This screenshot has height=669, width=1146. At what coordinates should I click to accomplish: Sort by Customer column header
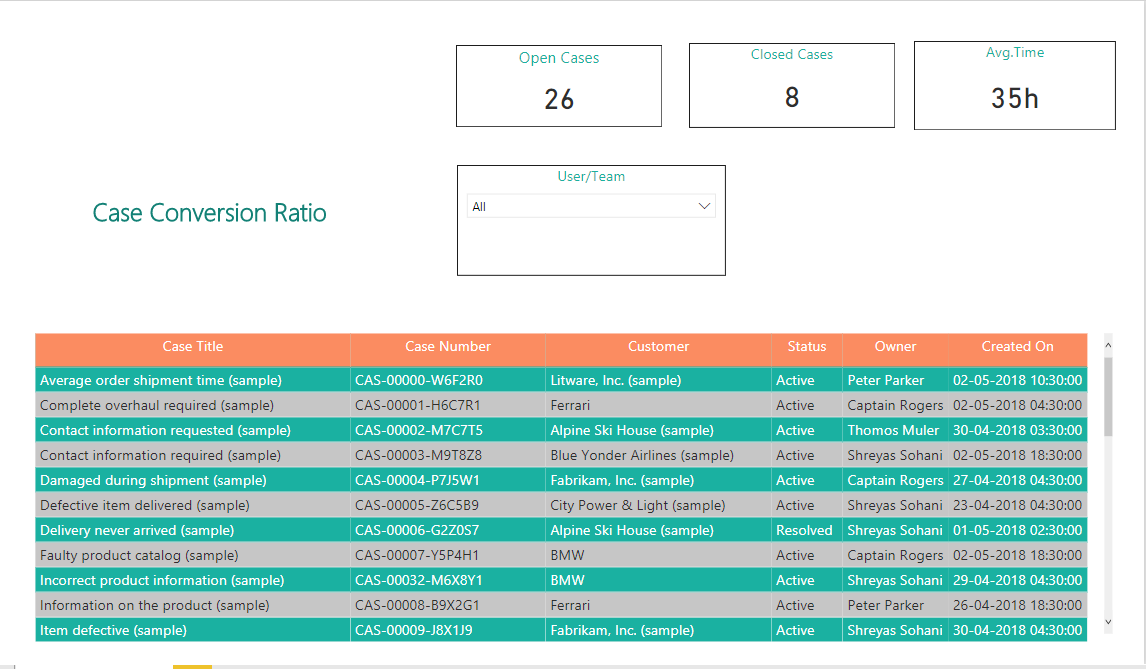pos(659,347)
